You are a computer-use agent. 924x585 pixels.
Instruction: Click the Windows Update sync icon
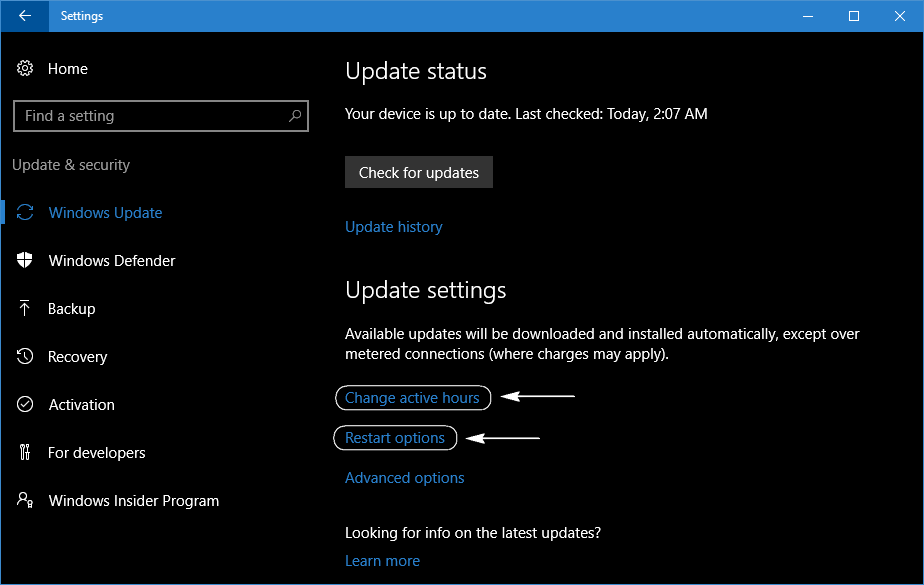click(x=25, y=213)
